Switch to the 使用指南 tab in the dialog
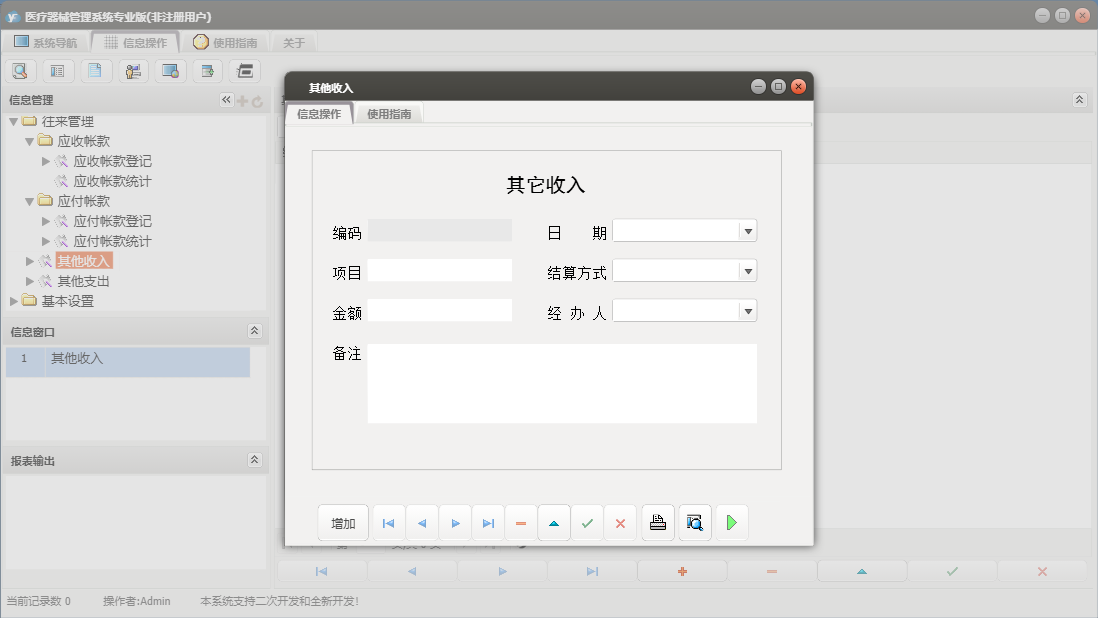Screen dimensions: 1098x618 (389, 113)
